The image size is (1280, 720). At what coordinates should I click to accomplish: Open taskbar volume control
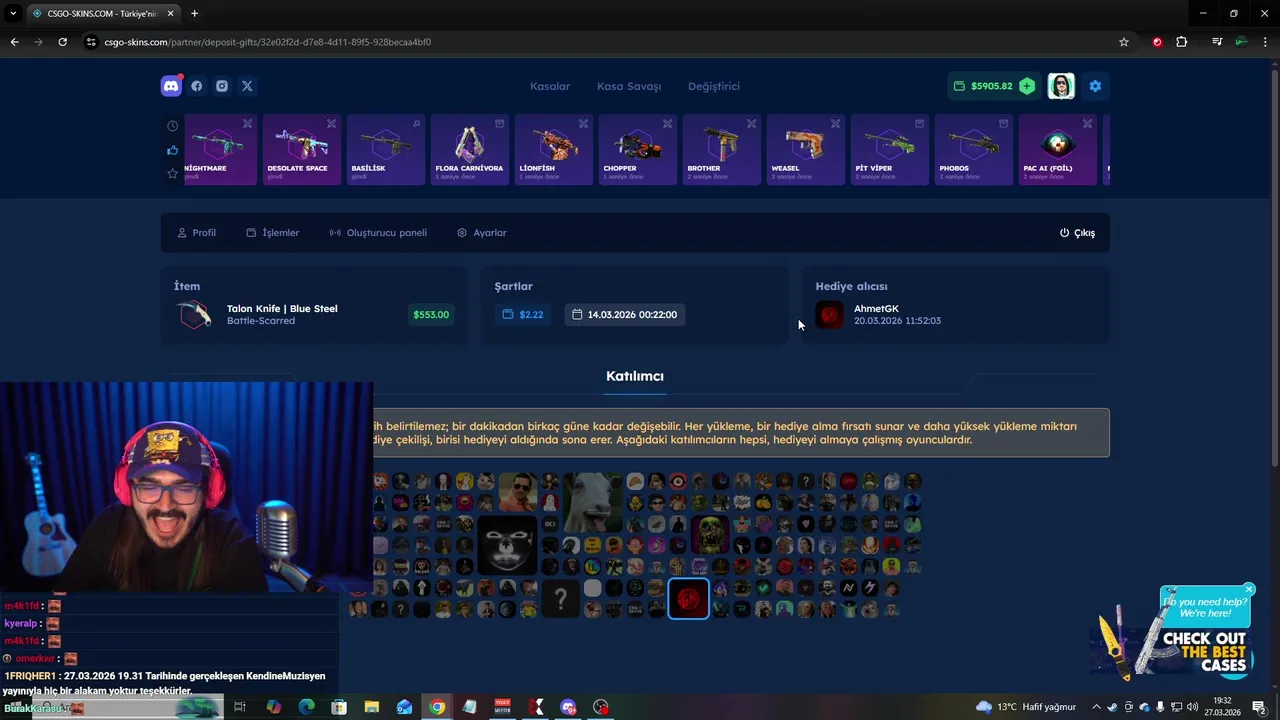[1192, 707]
